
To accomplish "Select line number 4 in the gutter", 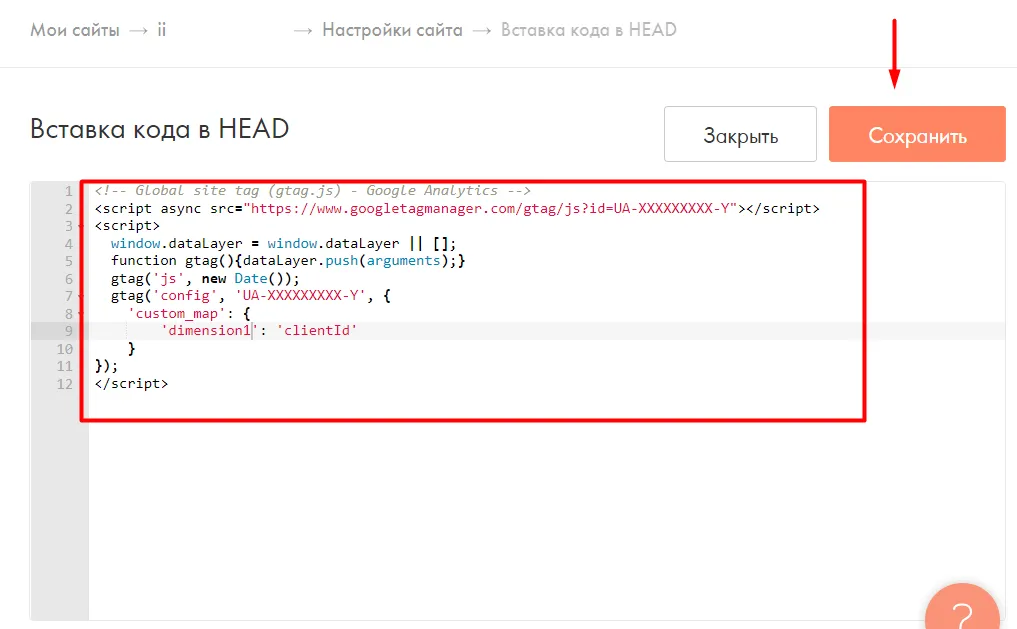I will click(68, 244).
